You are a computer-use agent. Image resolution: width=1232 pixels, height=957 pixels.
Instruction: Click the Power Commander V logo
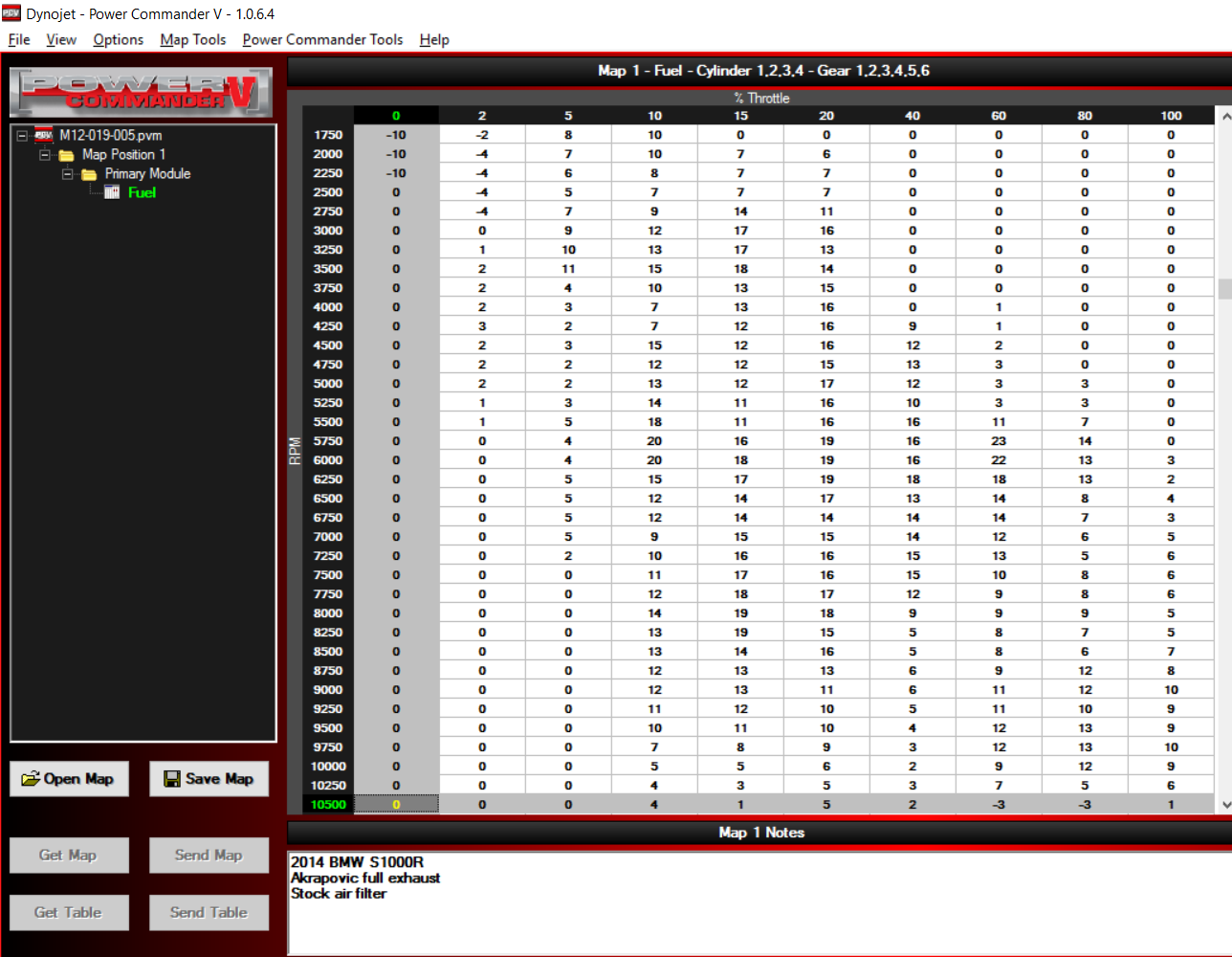coord(142,92)
